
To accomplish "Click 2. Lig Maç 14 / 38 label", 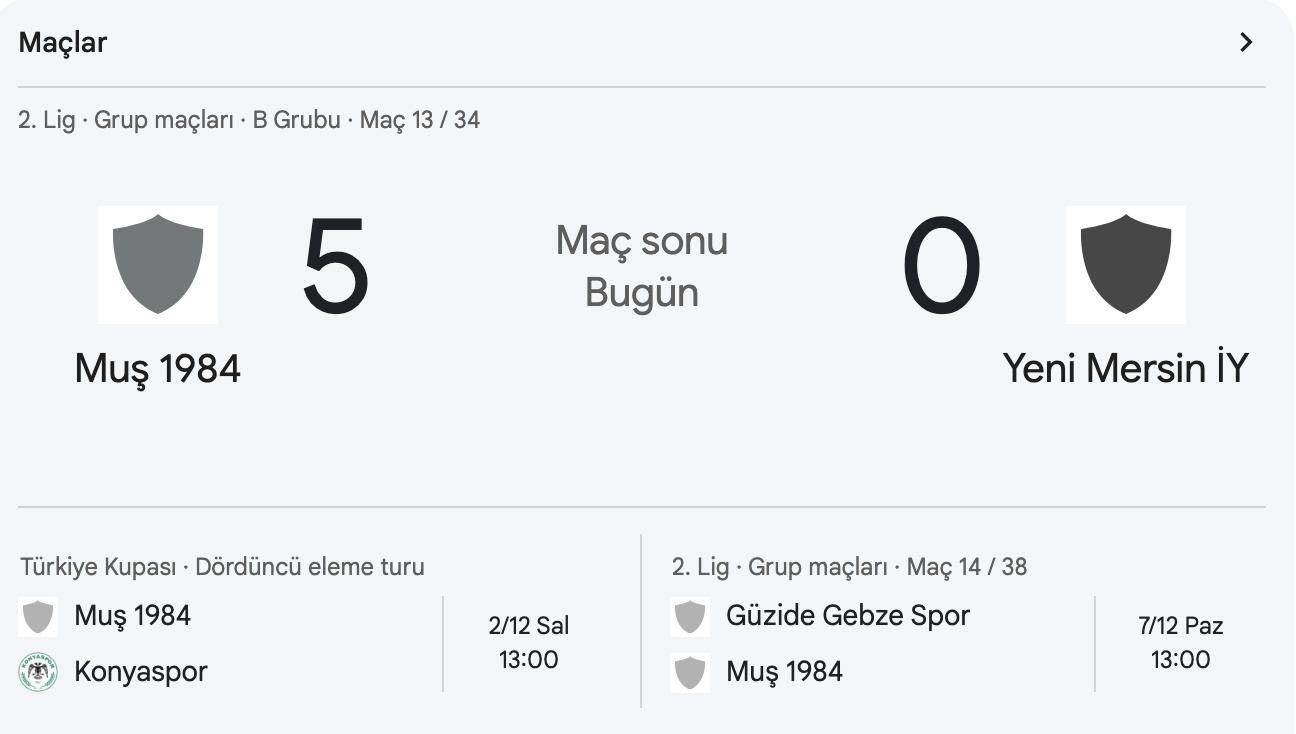I will pyautogui.click(x=849, y=567).
